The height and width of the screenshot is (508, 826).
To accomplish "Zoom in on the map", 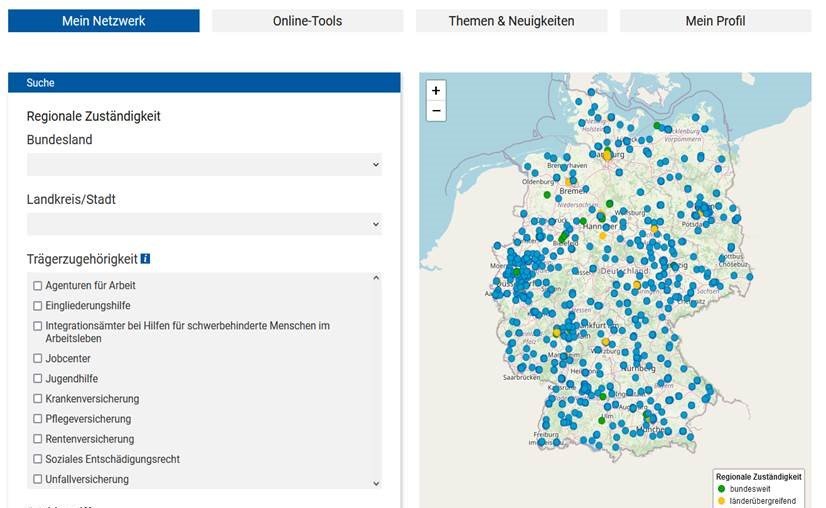I will 435,90.
